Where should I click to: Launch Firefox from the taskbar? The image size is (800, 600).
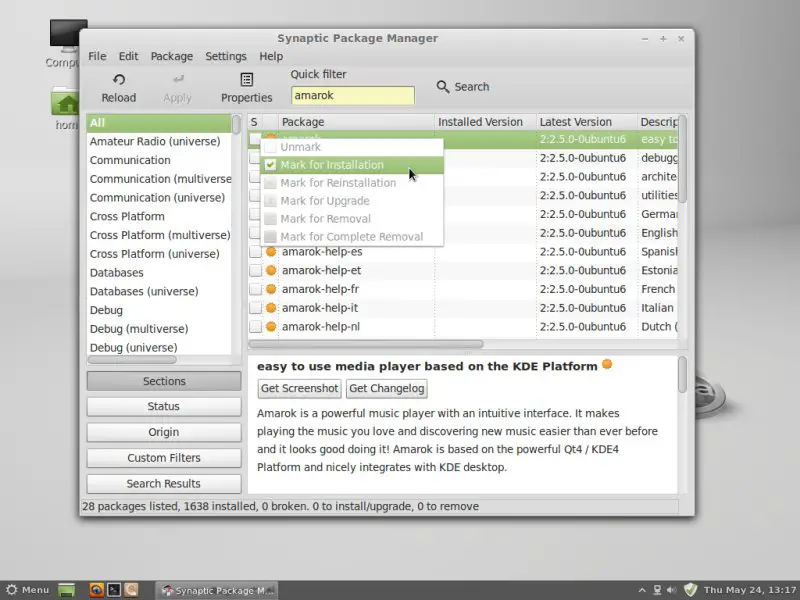(96, 590)
